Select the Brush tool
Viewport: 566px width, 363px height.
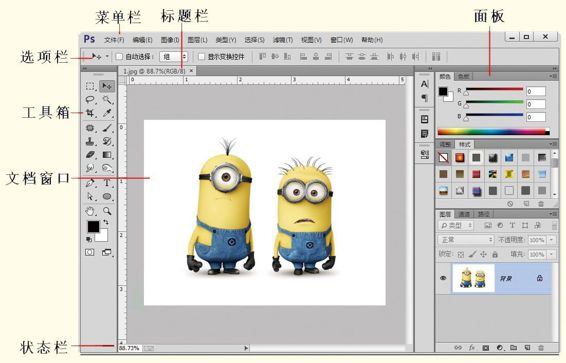coord(107,128)
